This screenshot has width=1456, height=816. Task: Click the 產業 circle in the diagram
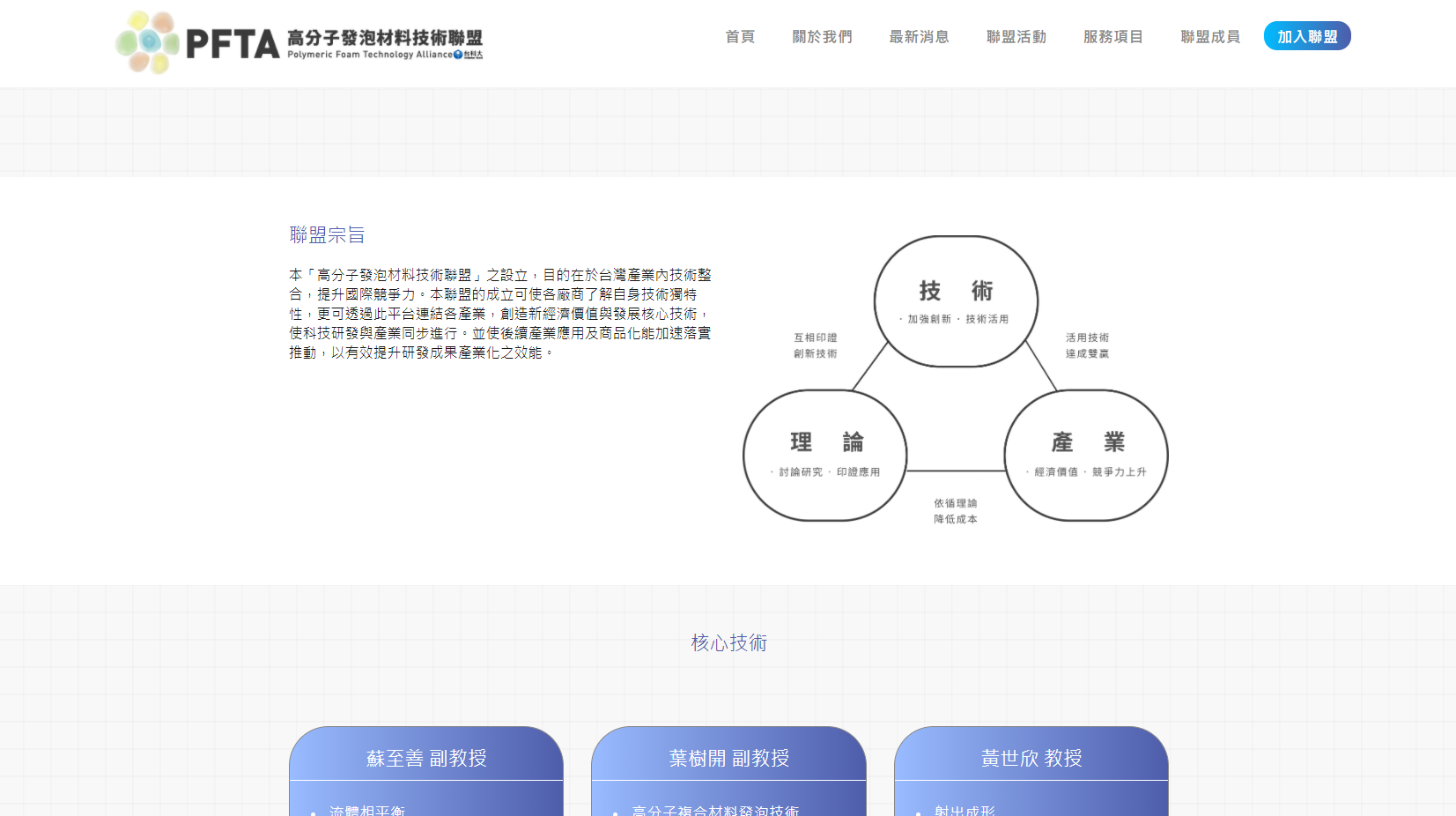point(1086,455)
